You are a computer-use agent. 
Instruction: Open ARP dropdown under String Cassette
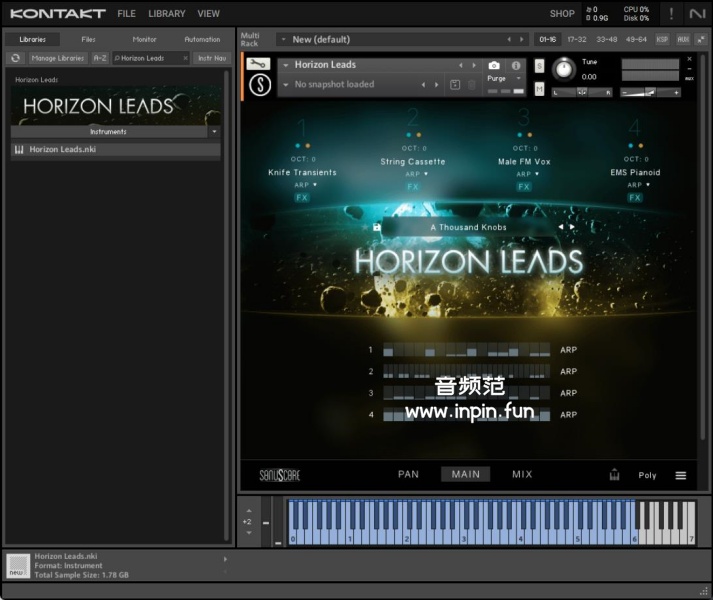tap(417, 174)
